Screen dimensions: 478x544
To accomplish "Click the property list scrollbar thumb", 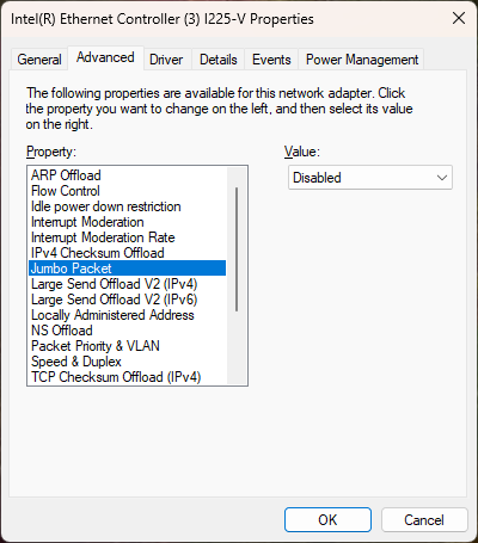I will pyautogui.click(x=237, y=249).
